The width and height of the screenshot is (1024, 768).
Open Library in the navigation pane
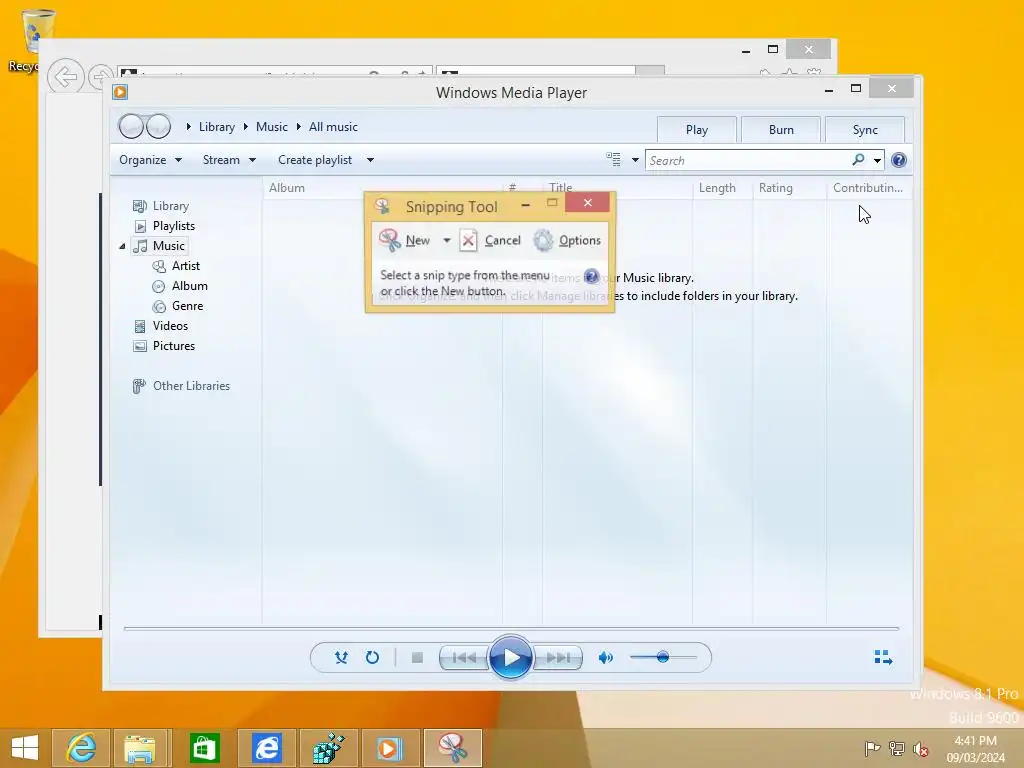(170, 206)
